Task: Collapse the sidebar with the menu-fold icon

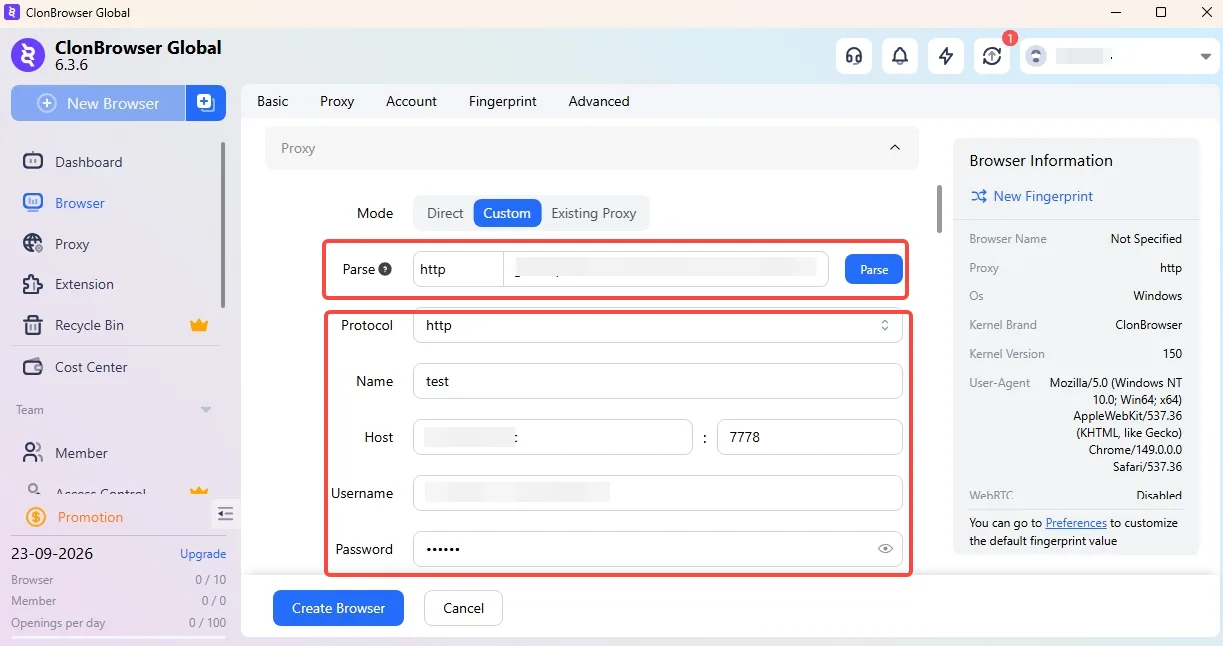Action: pyautogui.click(x=225, y=513)
